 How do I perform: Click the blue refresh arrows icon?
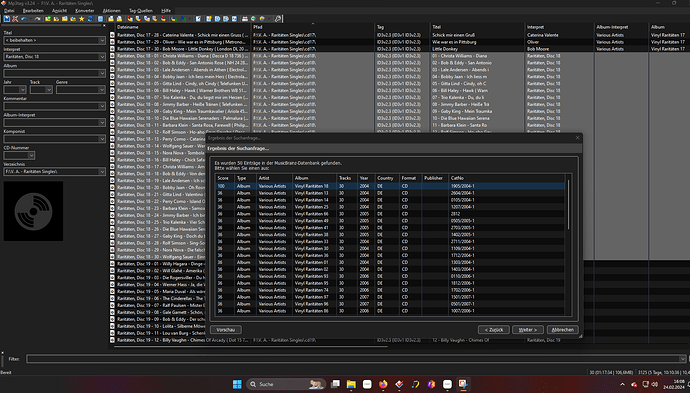coord(90,19)
